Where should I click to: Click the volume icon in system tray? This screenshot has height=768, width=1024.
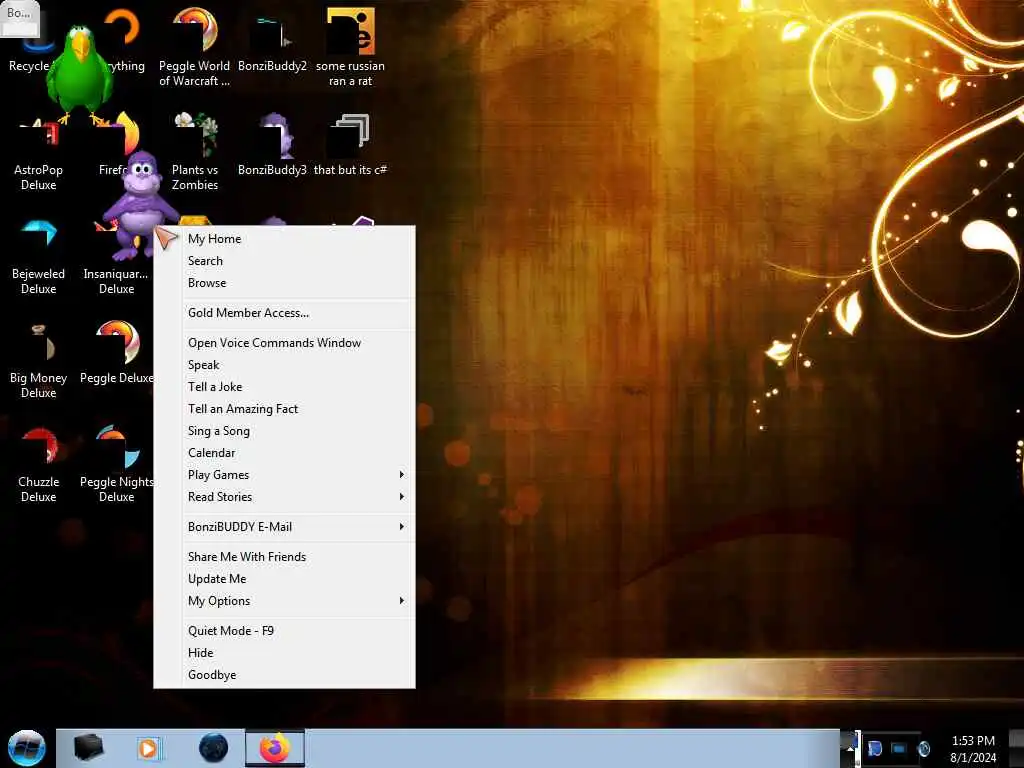(924, 748)
